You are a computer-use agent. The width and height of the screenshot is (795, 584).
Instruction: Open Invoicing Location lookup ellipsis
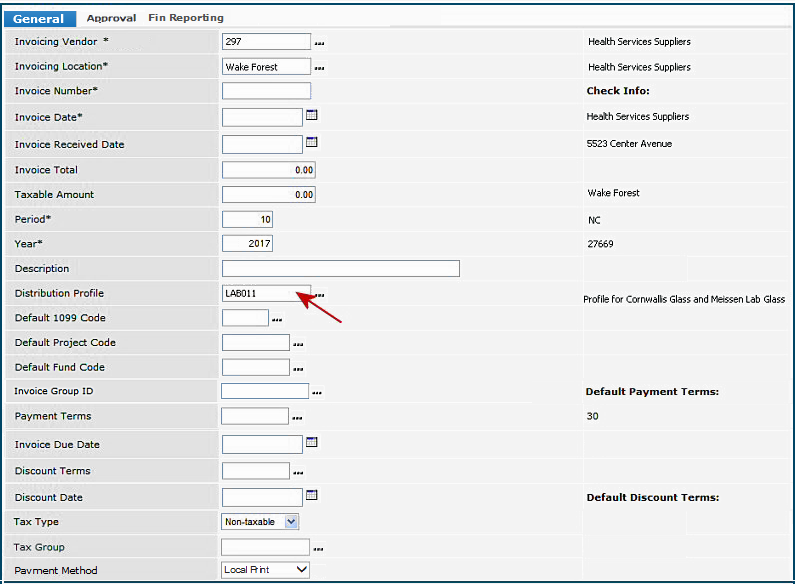tap(320, 69)
